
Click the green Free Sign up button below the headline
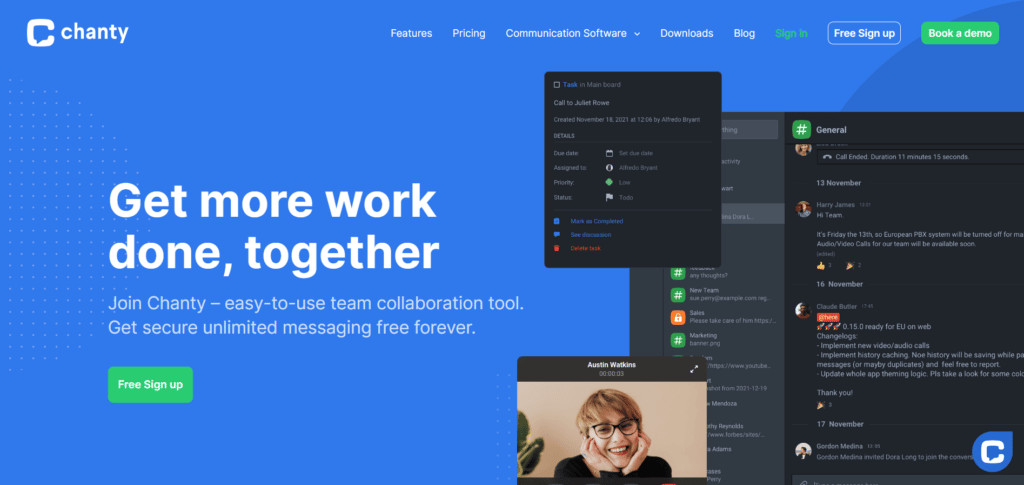click(x=150, y=384)
